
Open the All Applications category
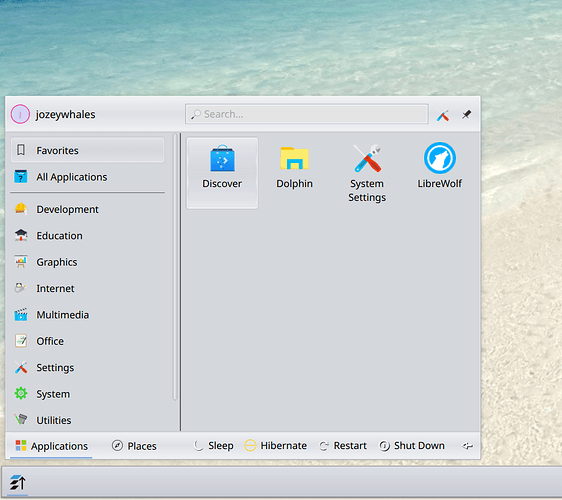(x=87, y=177)
